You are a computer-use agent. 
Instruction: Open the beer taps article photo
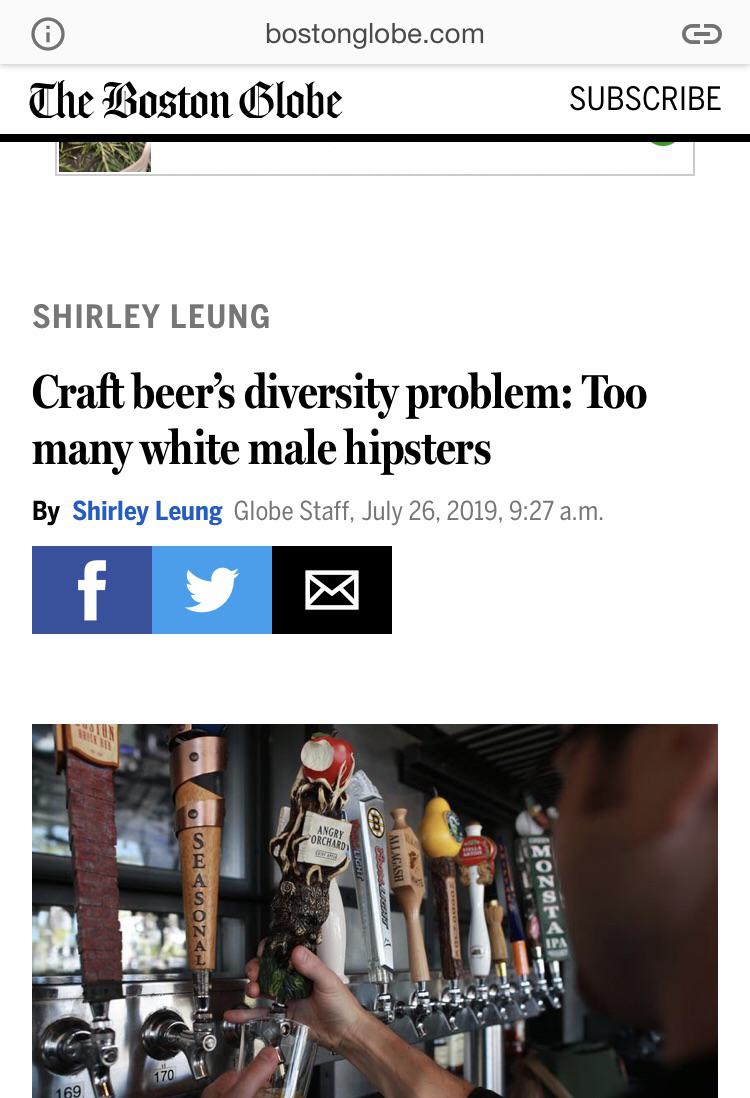pos(375,910)
